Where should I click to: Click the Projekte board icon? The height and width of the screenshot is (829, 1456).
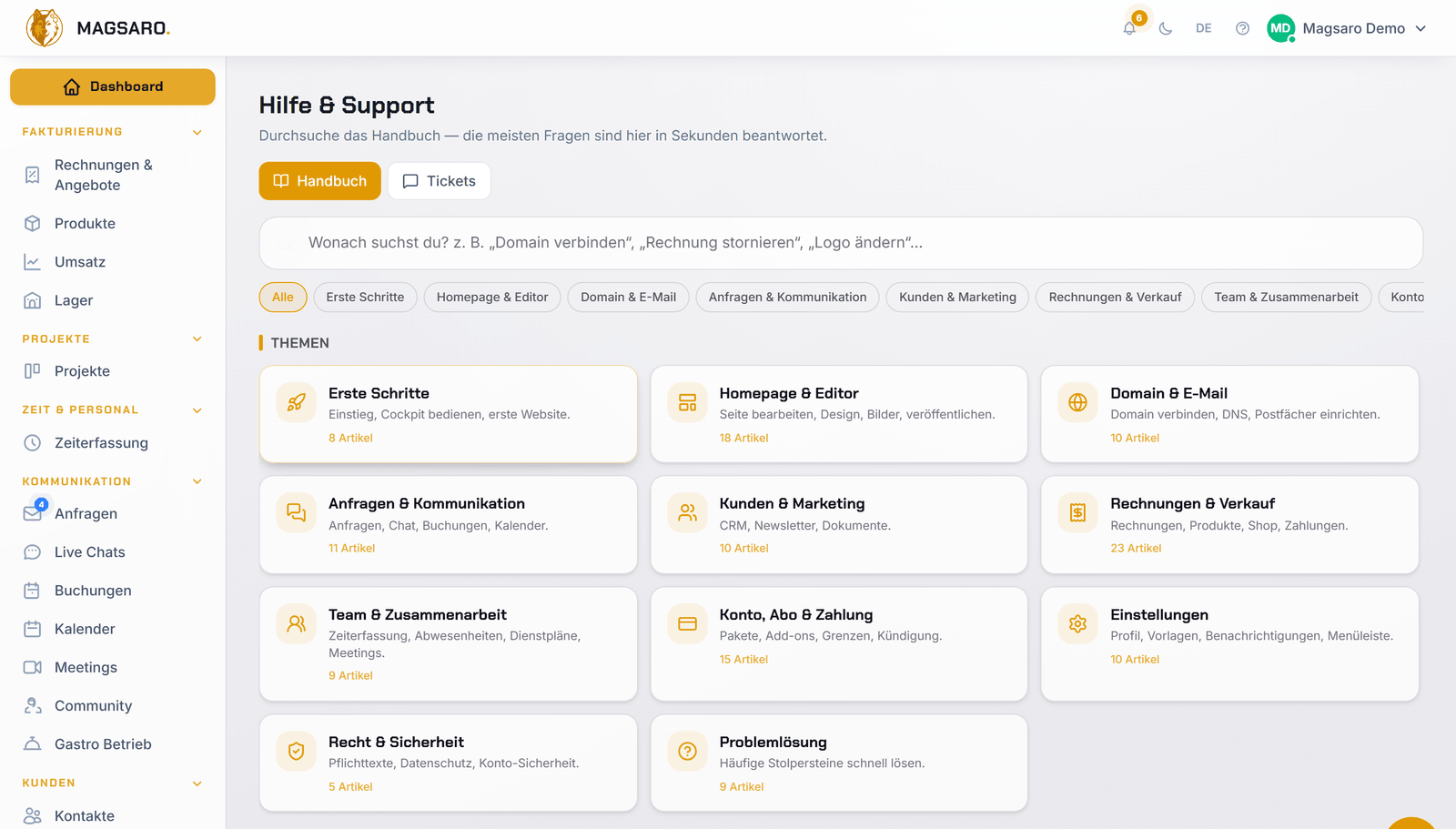(33, 371)
